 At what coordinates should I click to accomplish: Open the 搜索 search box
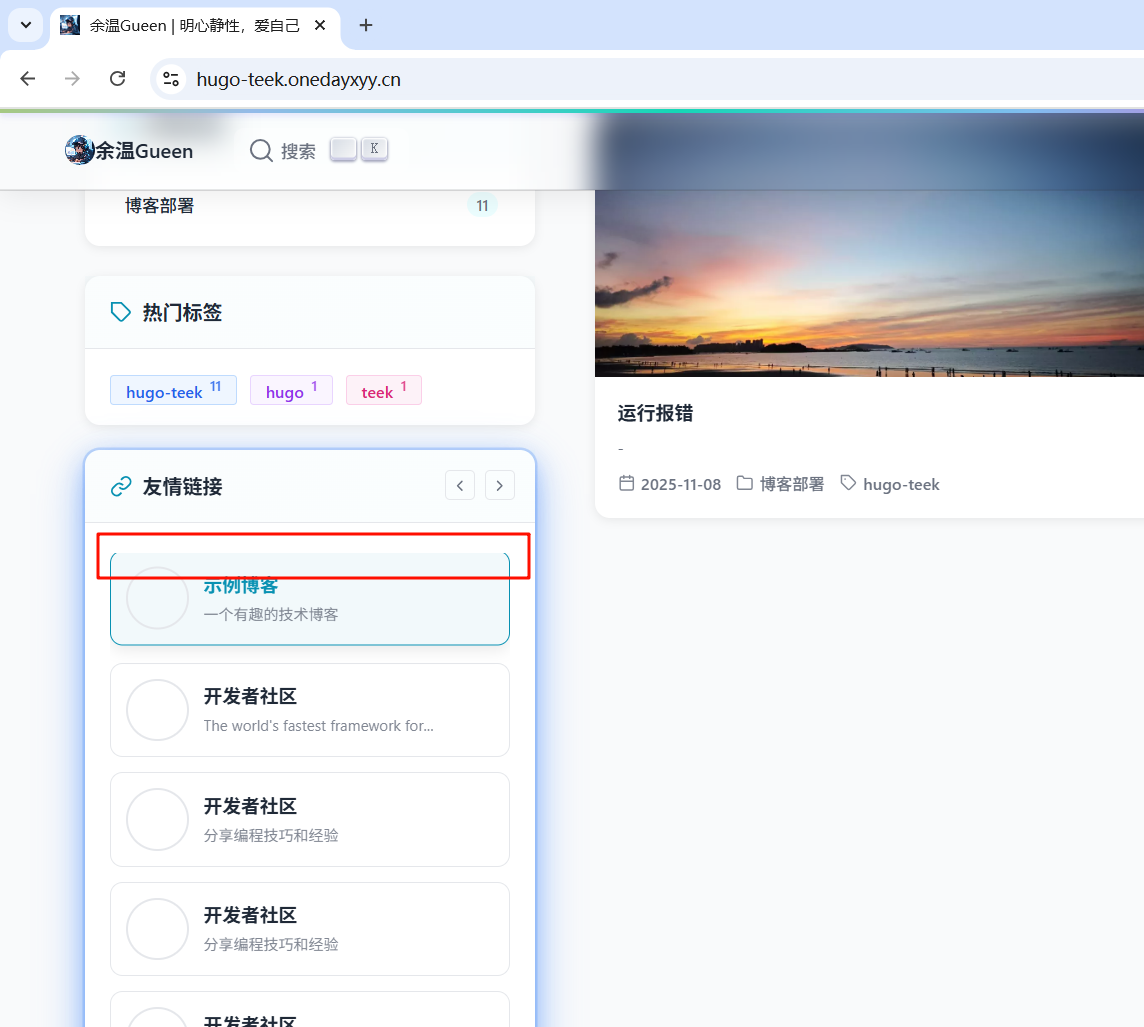tap(298, 151)
